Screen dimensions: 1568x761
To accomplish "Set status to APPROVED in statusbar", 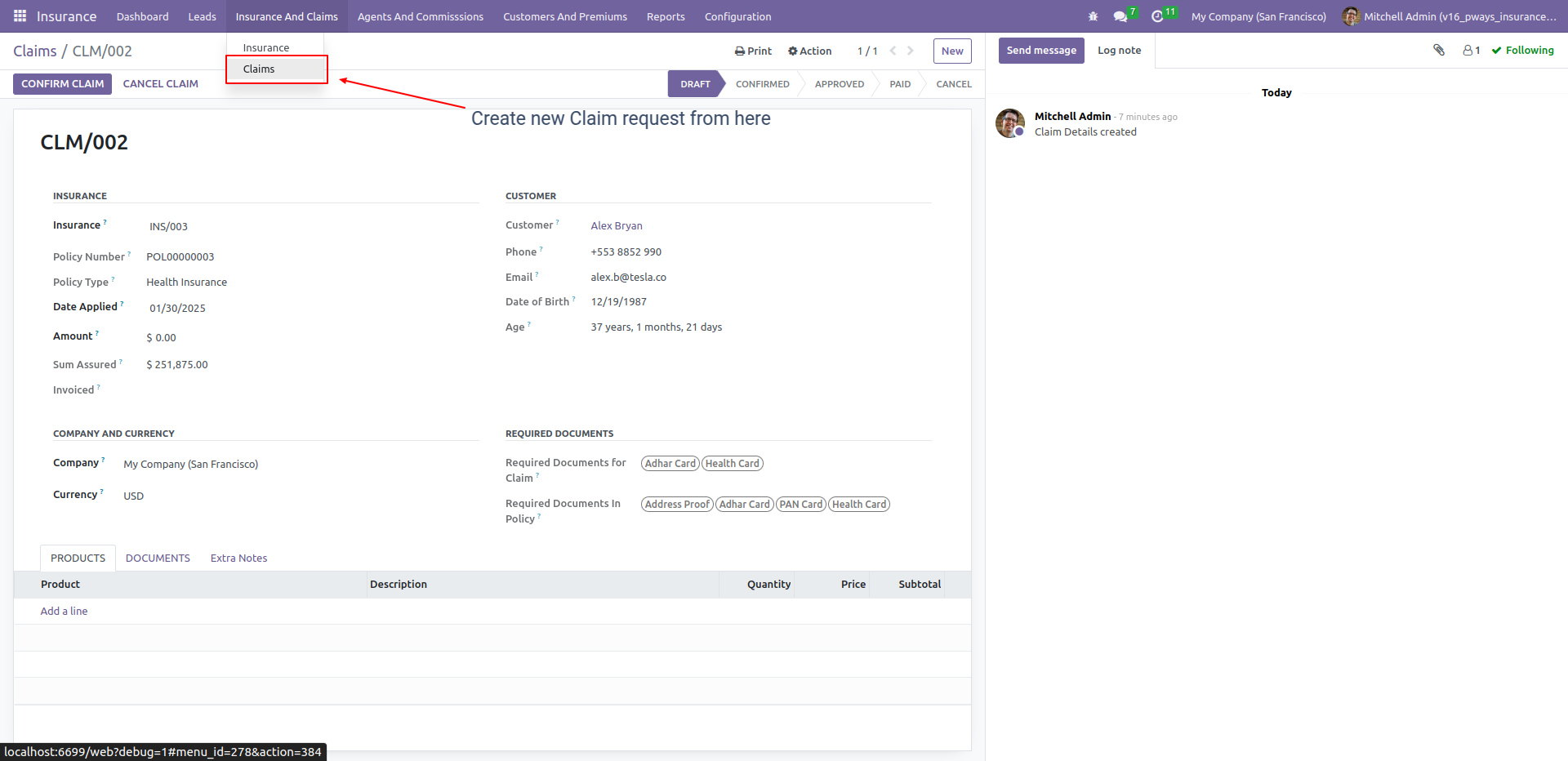I will coord(839,84).
